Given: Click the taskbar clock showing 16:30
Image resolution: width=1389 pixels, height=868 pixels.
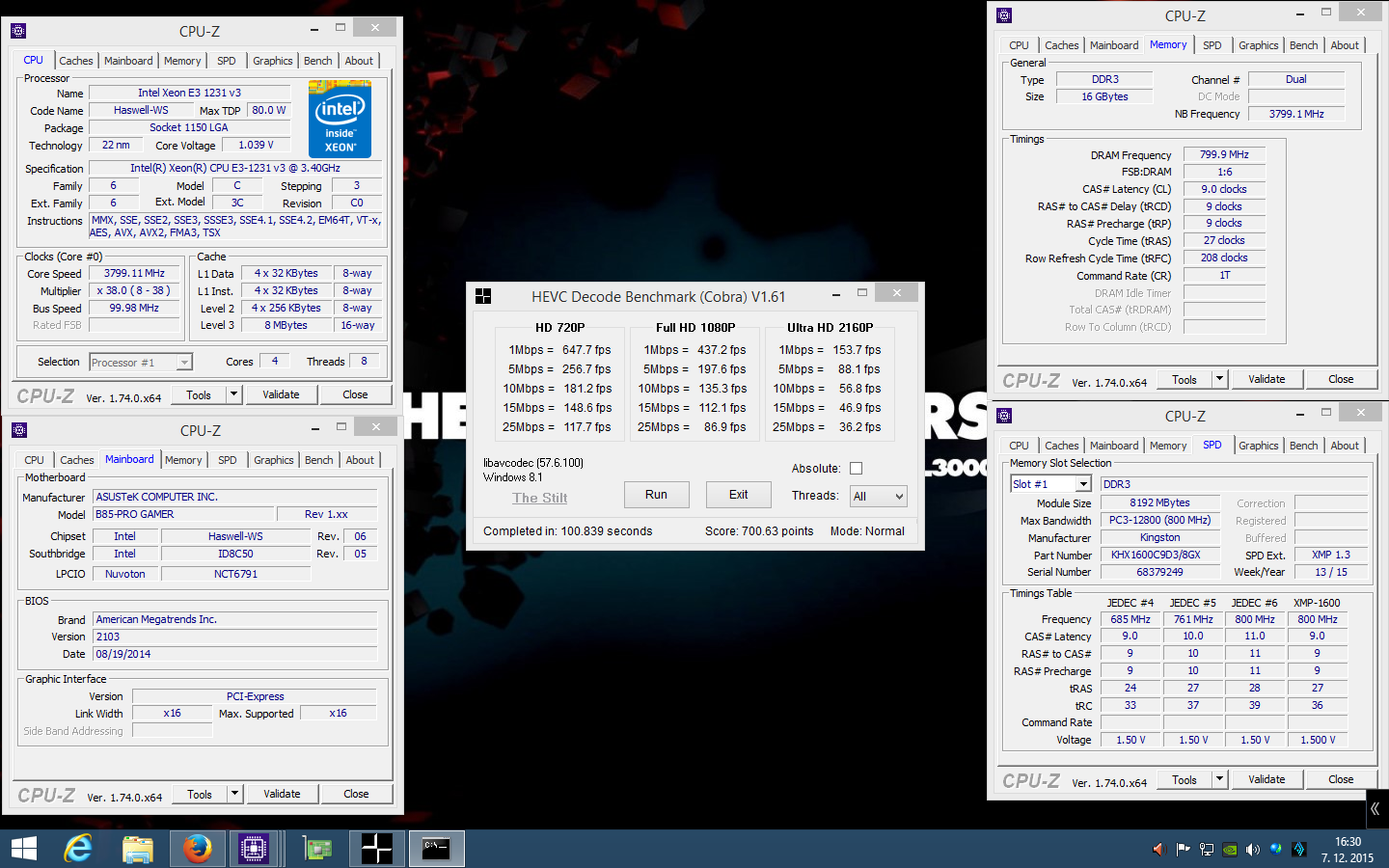Looking at the screenshot, I should (x=1348, y=850).
